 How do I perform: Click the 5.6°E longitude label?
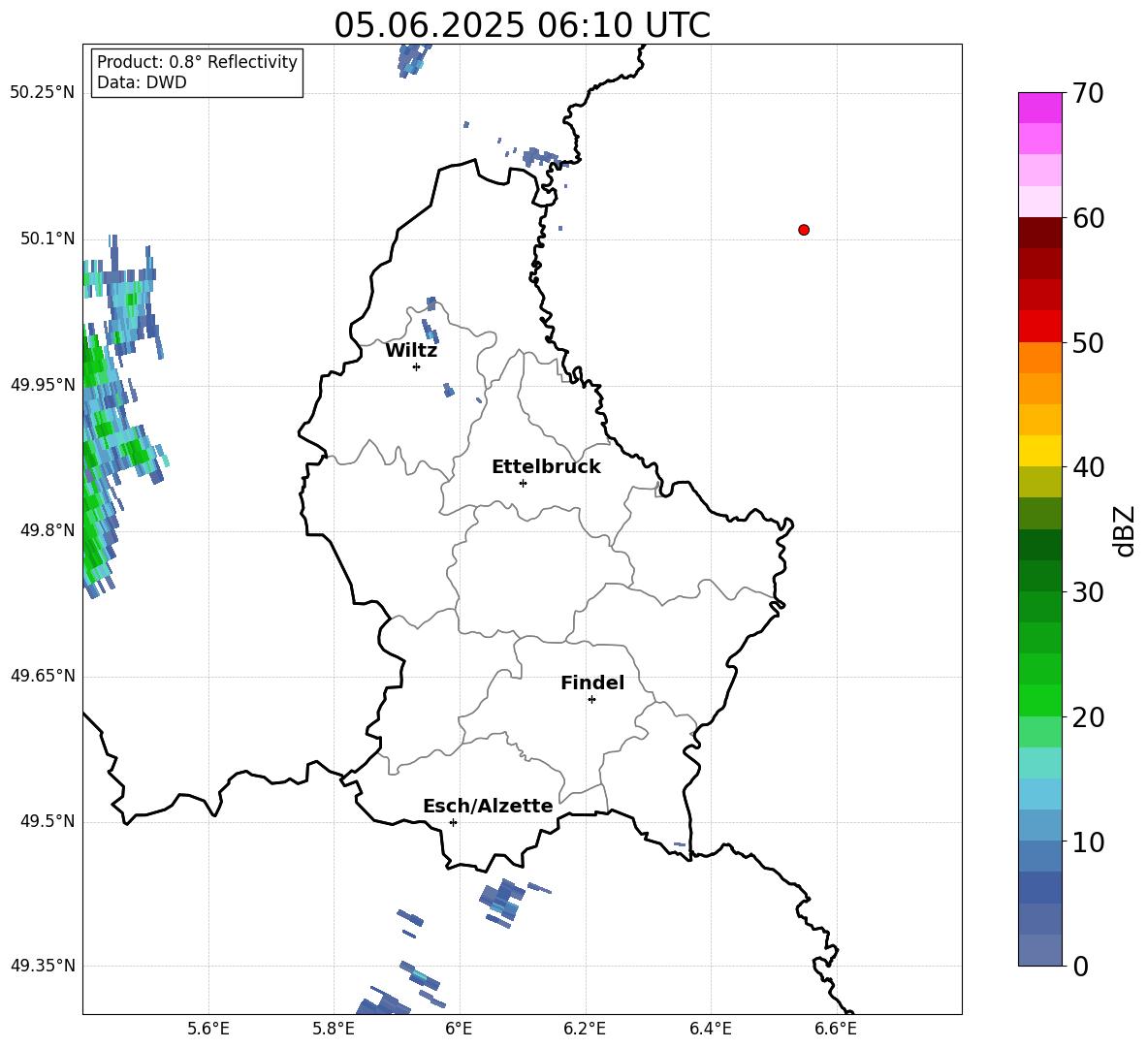pyautogui.click(x=208, y=1029)
